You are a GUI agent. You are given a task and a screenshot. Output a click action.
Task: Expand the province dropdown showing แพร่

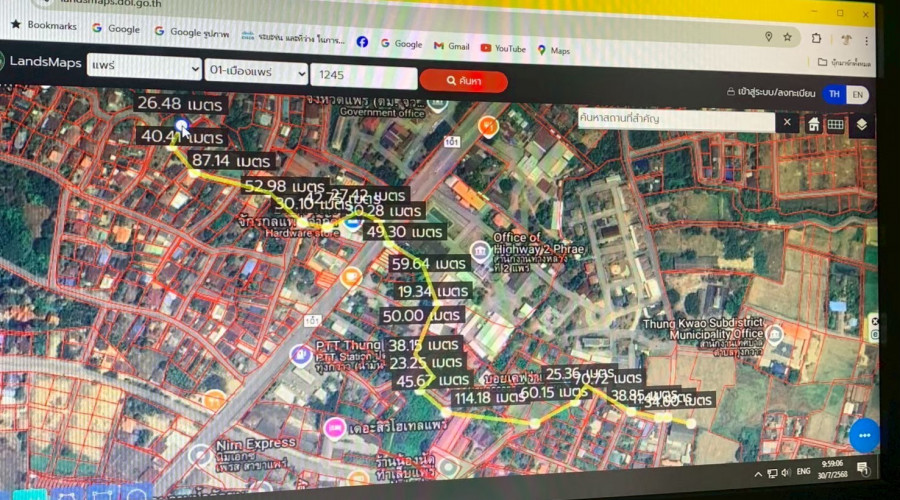144,68
